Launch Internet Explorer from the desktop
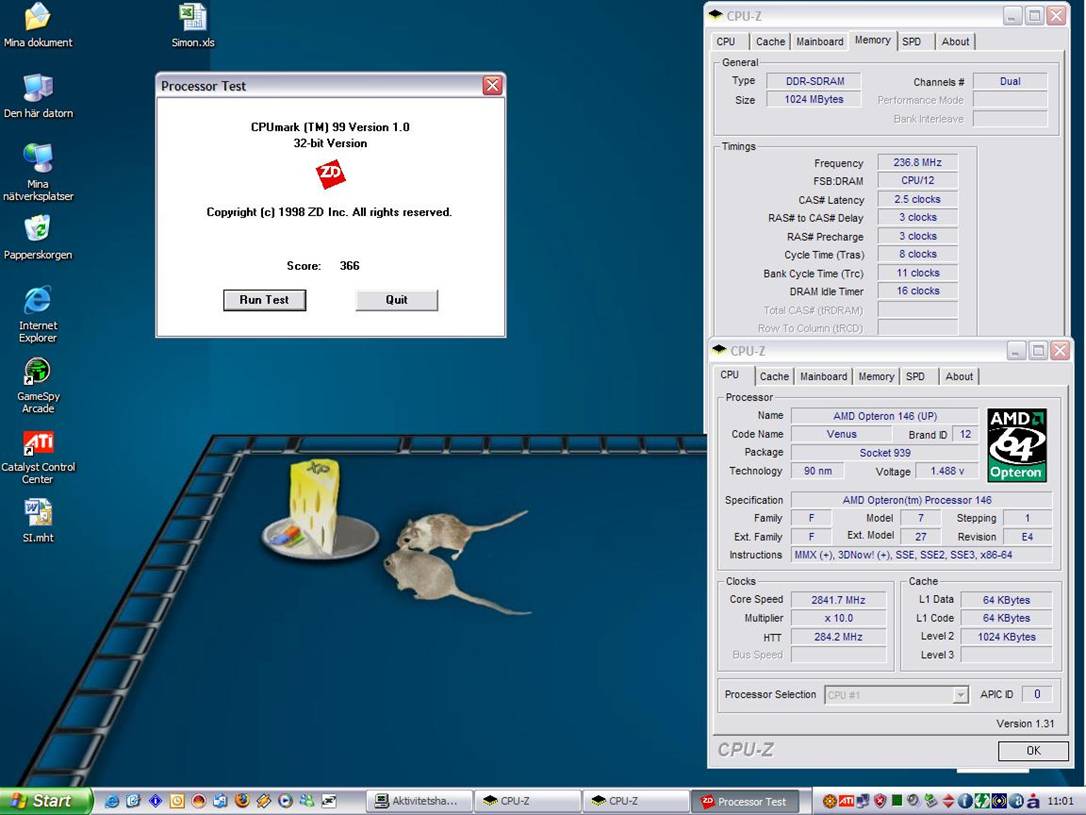 (x=37, y=314)
